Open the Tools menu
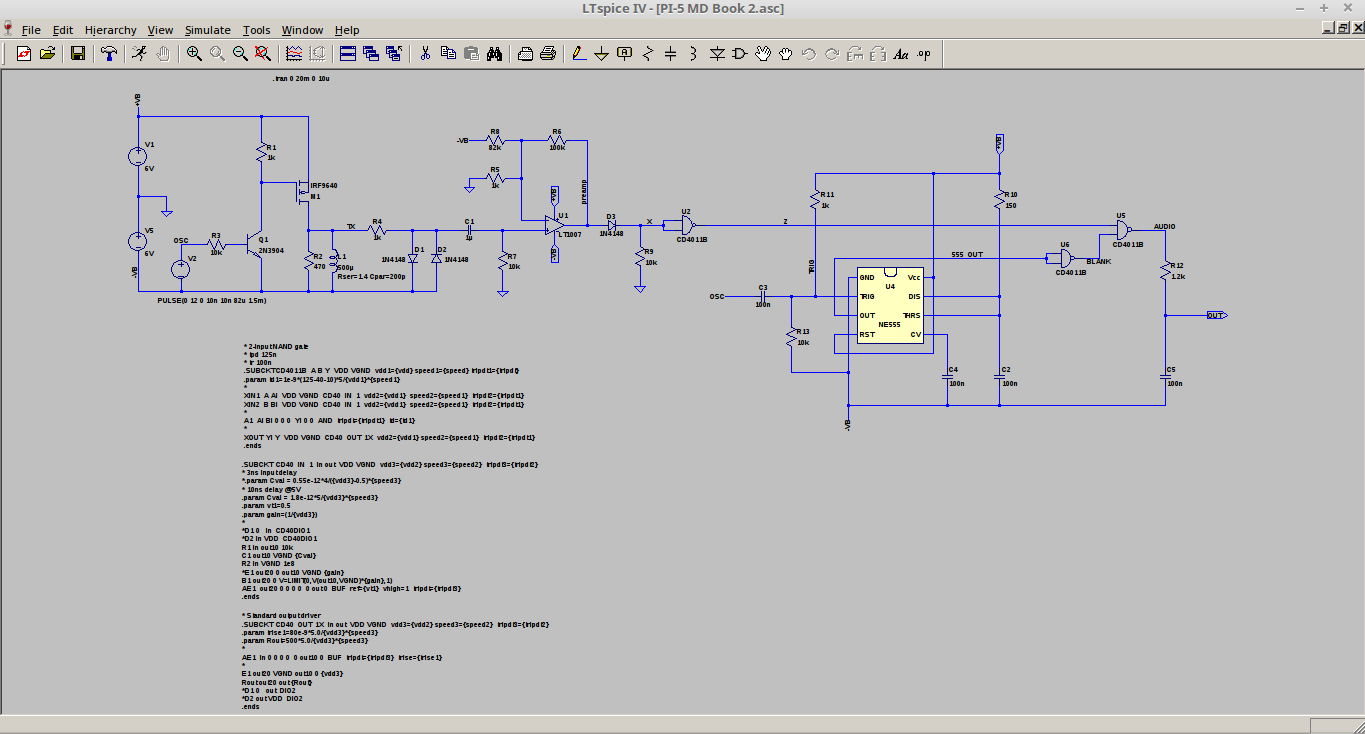Viewport: 1365px width, 734px height. [256, 30]
